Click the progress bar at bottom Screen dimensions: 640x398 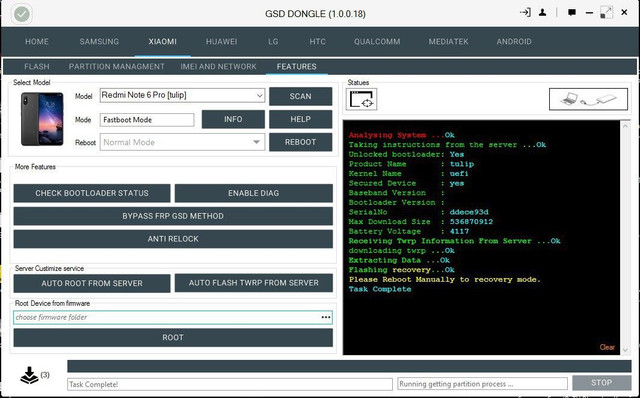[x=349, y=366]
